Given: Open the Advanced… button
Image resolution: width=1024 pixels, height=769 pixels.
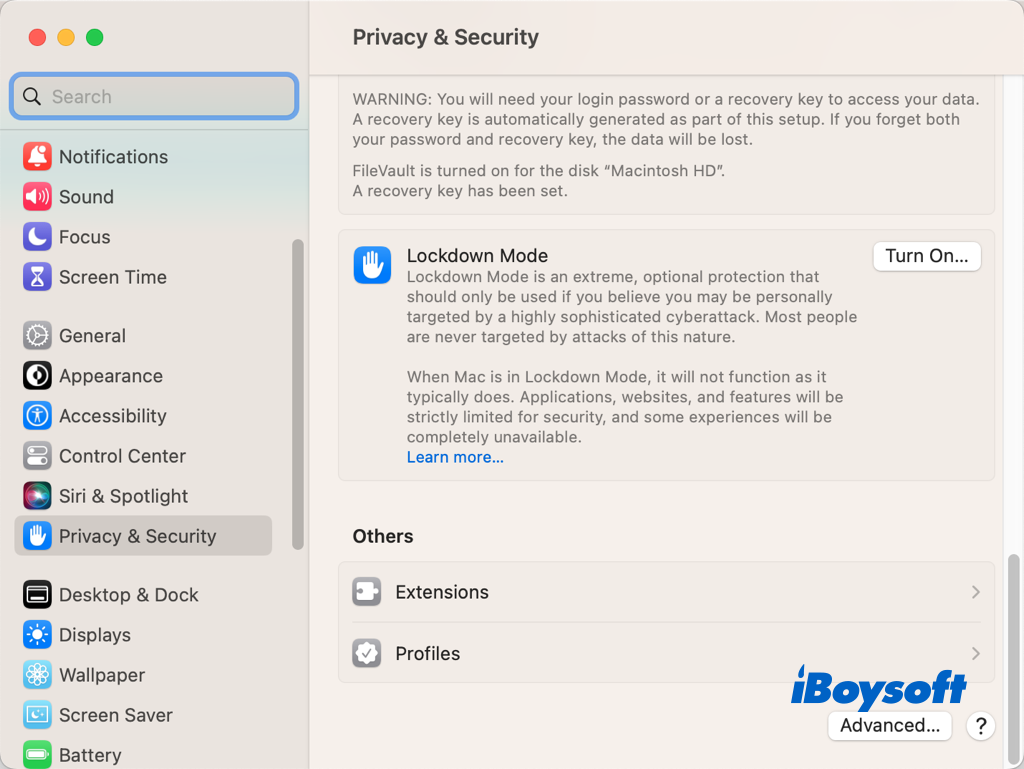Looking at the screenshot, I should tap(889, 726).
